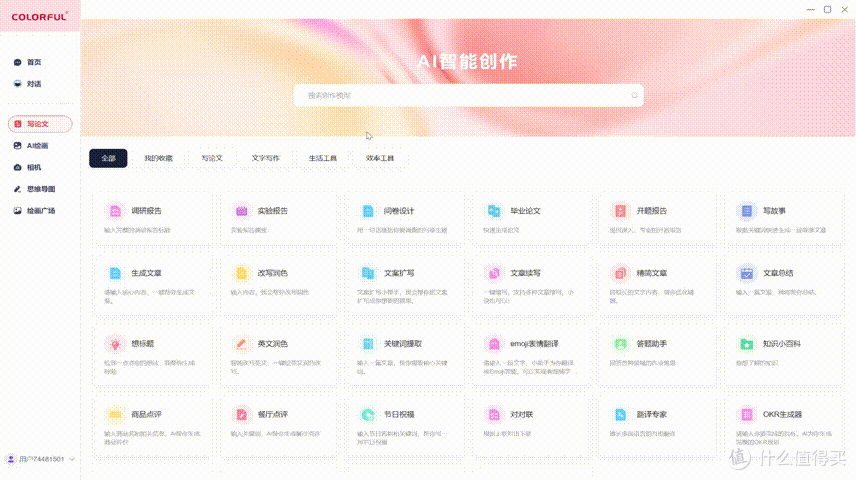Click the COLORFUL logo

point(40,17)
